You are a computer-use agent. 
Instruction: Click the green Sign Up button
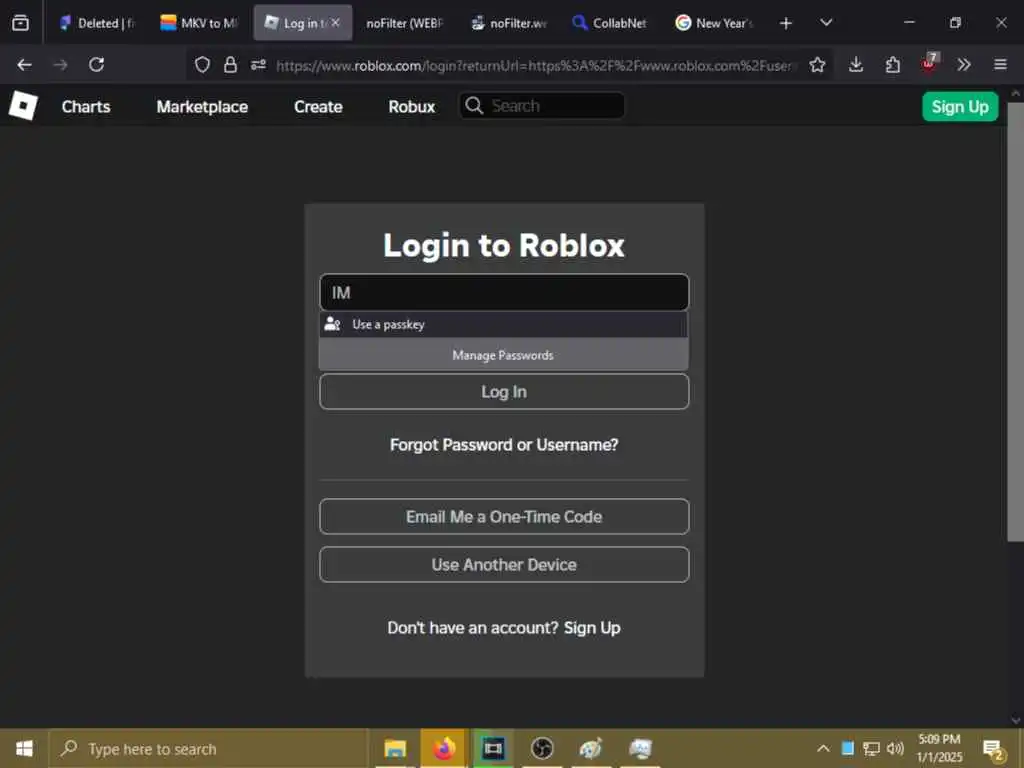click(x=959, y=106)
